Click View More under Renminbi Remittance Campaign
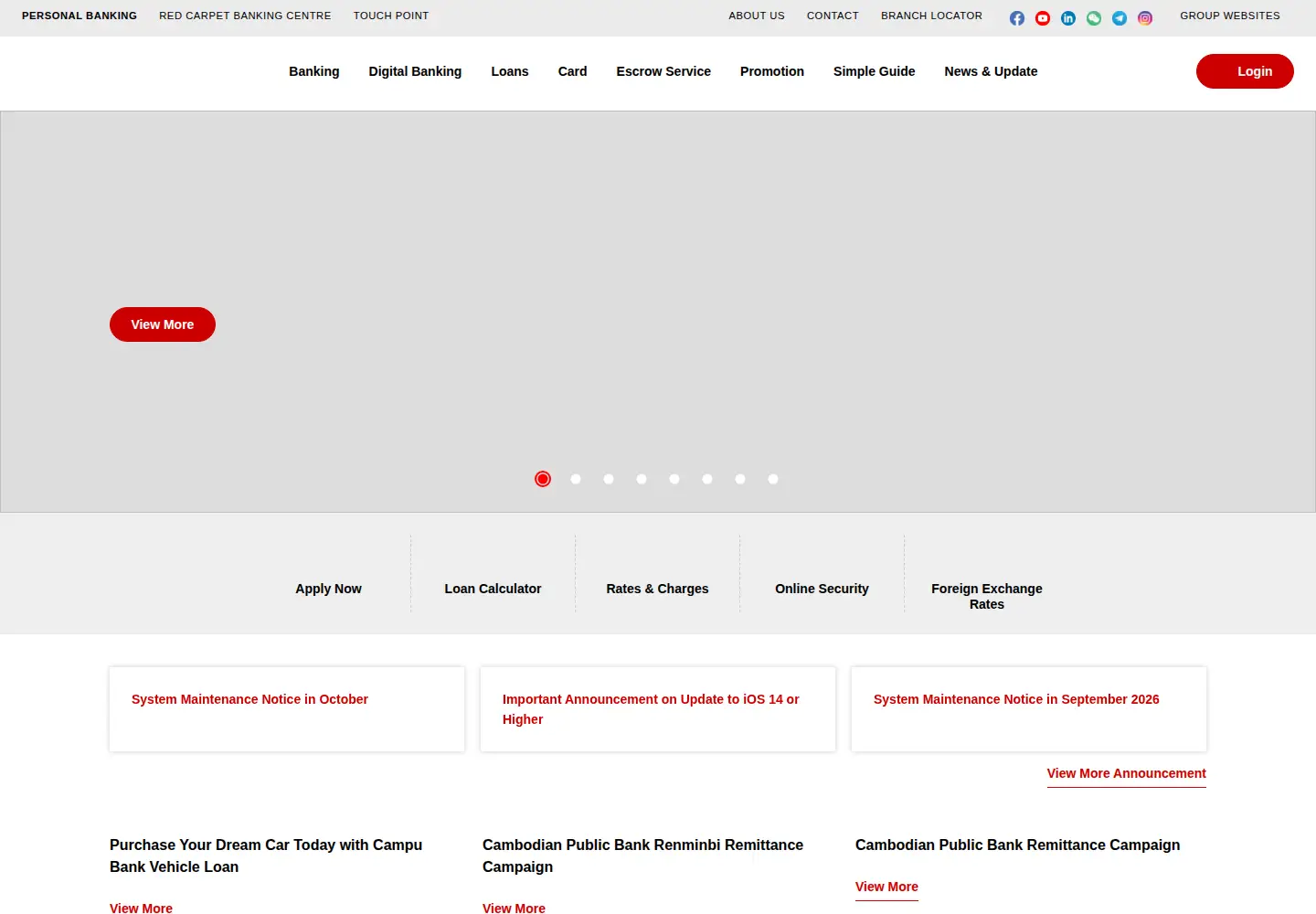This screenshot has height=914, width=1316. pos(514,908)
